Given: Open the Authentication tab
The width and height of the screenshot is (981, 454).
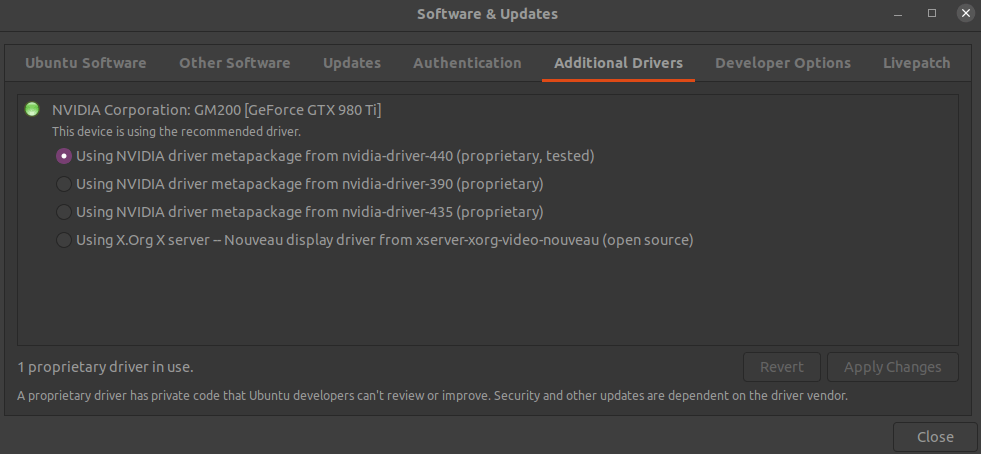Looking at the screenshot, I should 467,63.
